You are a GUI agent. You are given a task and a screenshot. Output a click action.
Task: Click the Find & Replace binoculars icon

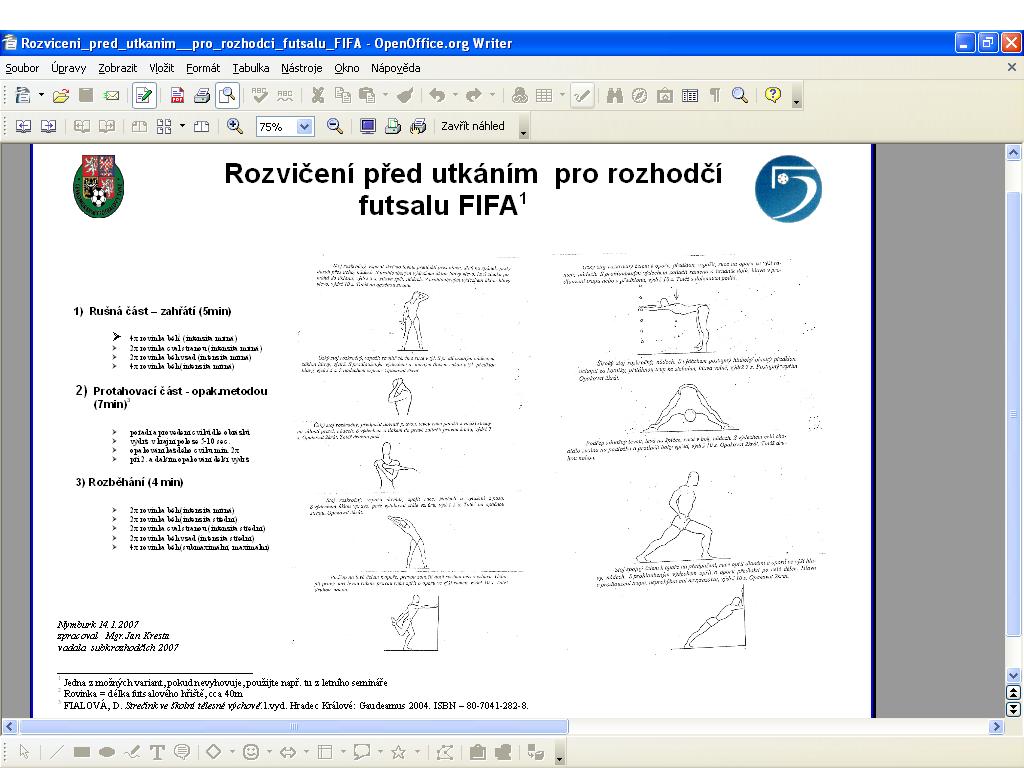coord(615,96)
